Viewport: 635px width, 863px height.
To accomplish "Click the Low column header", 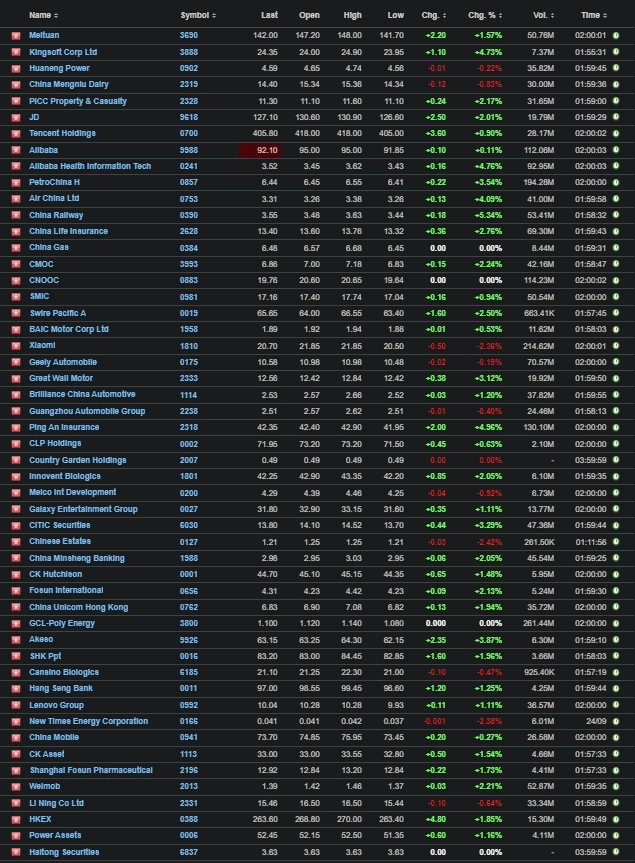I will [396, 15].
